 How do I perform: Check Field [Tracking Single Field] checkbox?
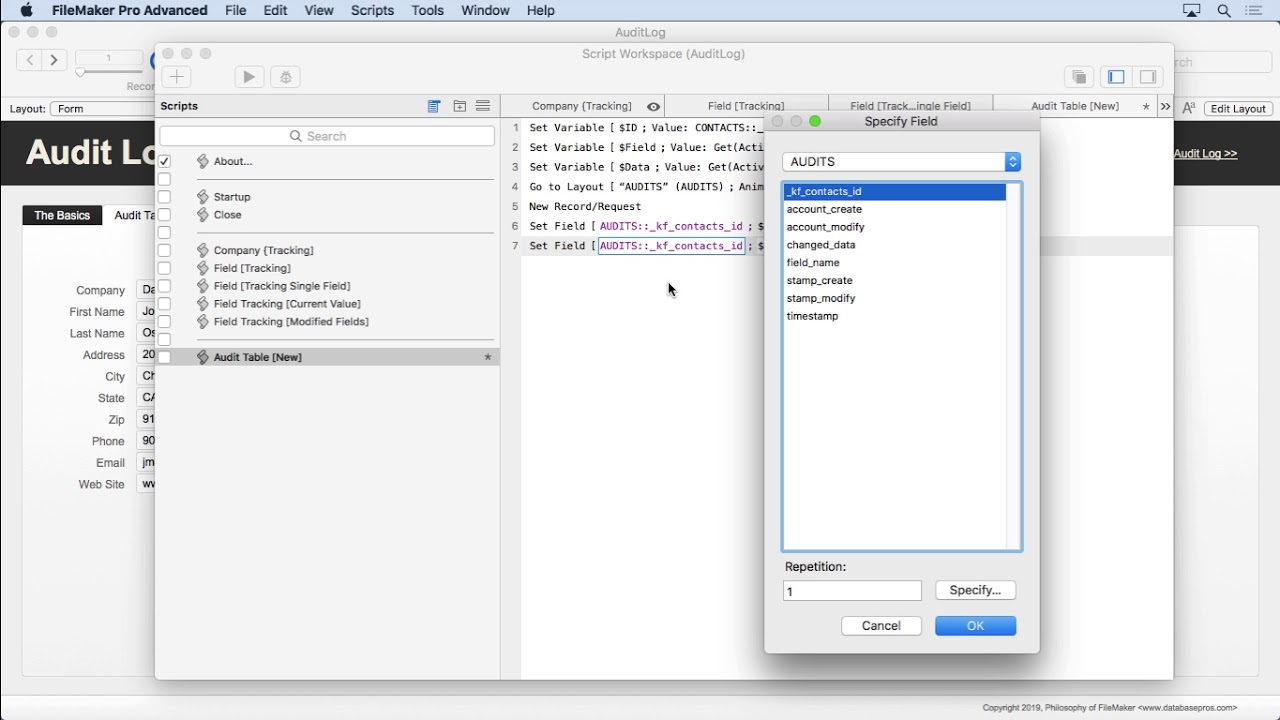165,286
